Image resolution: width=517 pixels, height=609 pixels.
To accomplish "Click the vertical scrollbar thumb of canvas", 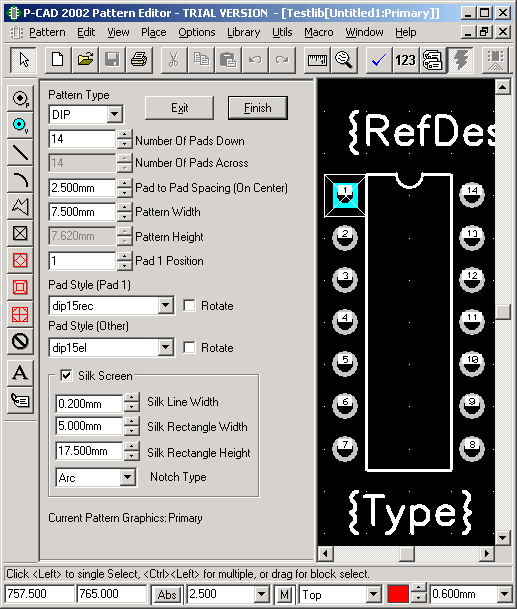I will coord(503,312).
